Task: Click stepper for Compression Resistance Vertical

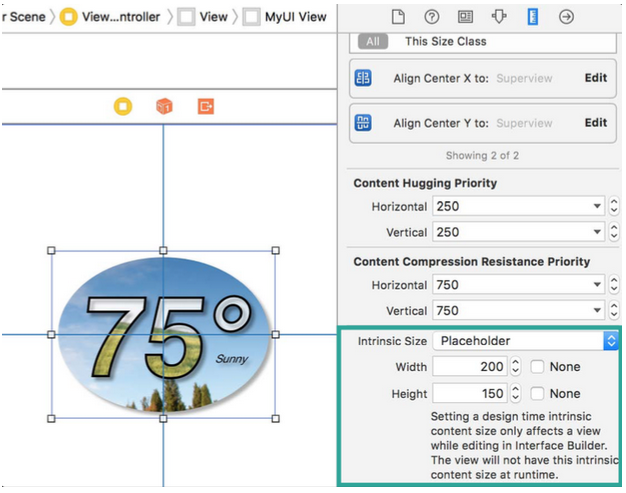Action: coord(614,310)
